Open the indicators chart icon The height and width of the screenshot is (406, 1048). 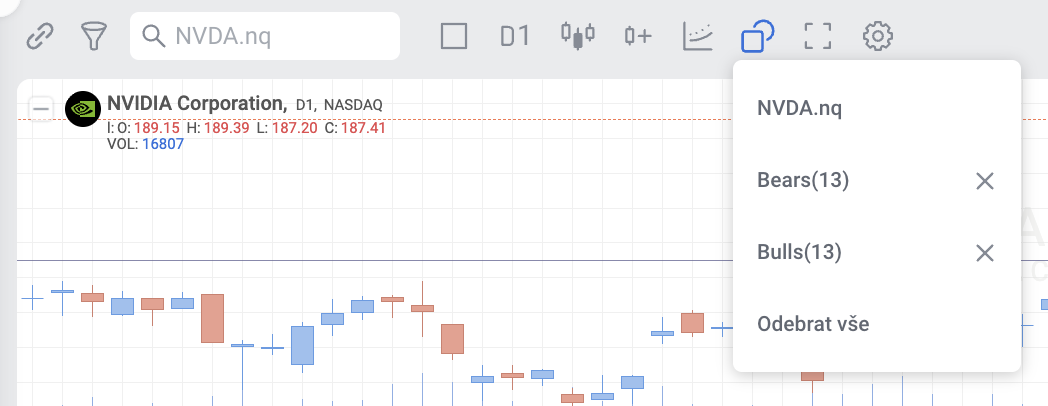(698, 36)
